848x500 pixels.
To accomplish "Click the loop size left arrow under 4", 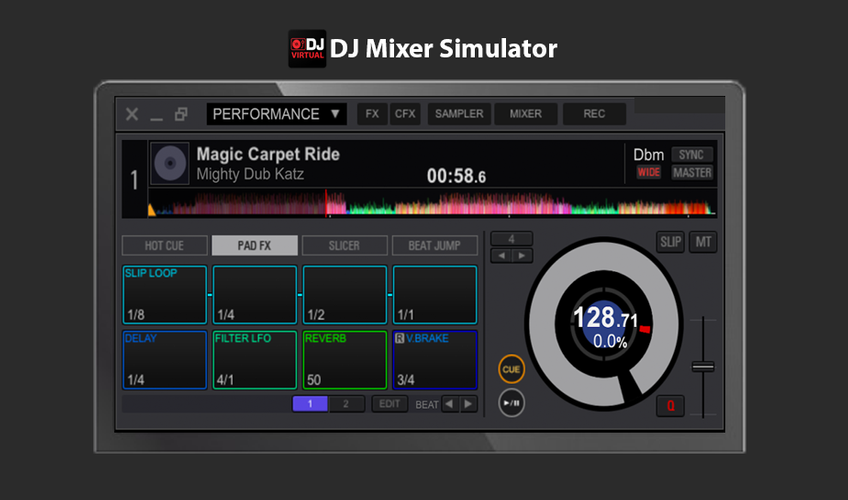I will 501,256.
